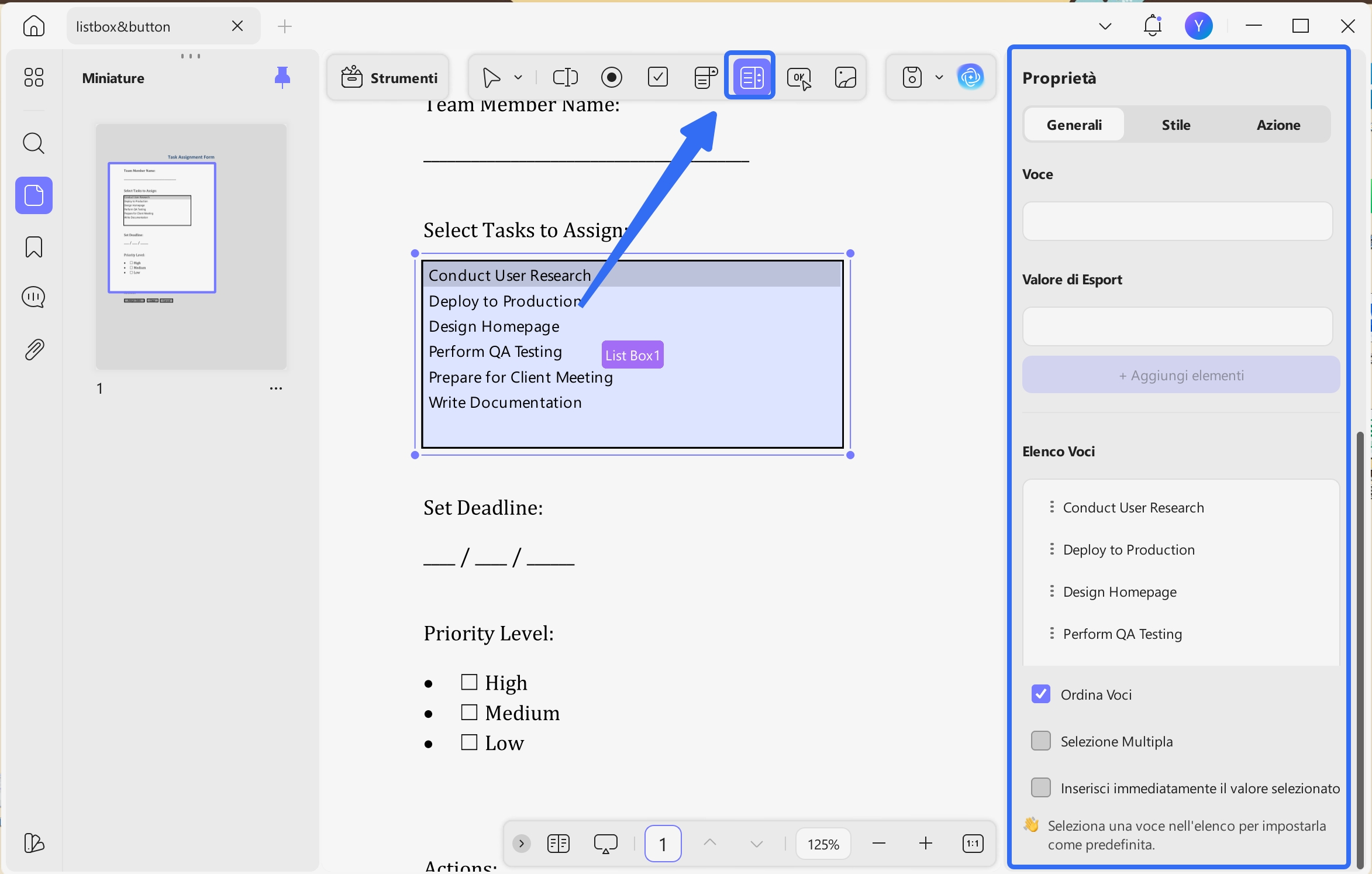
Task: Click the Proprietà panel scrollbar
Action: (x=1360, y=649)
